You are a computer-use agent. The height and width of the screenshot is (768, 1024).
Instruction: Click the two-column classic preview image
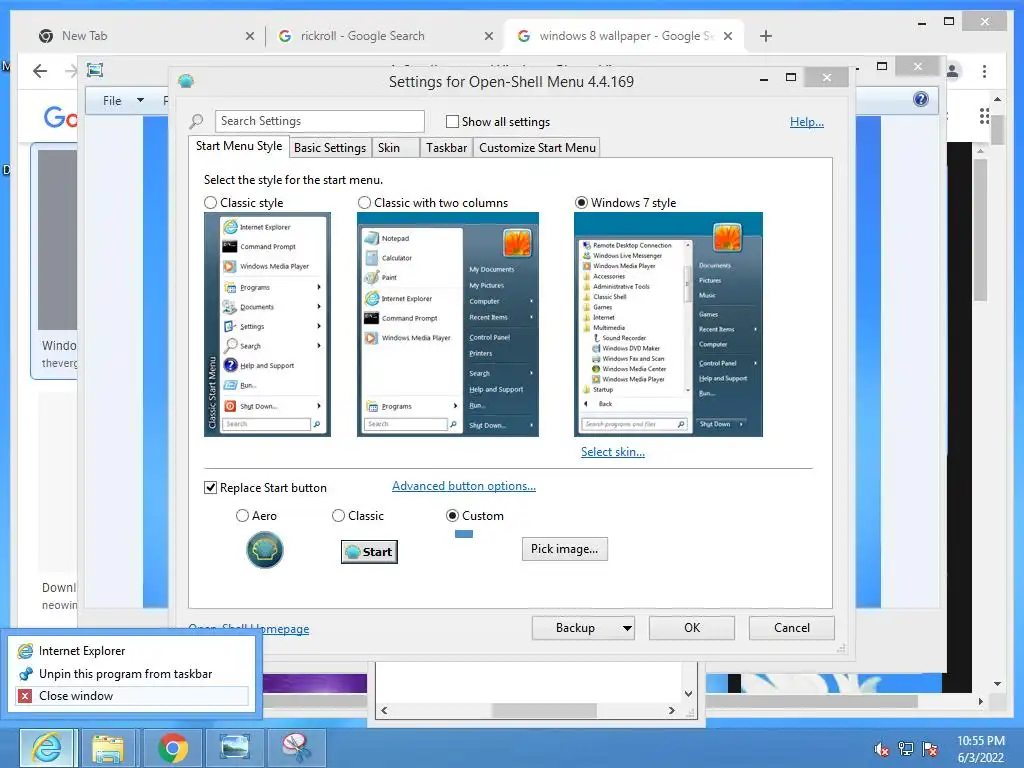coord(447,325)
